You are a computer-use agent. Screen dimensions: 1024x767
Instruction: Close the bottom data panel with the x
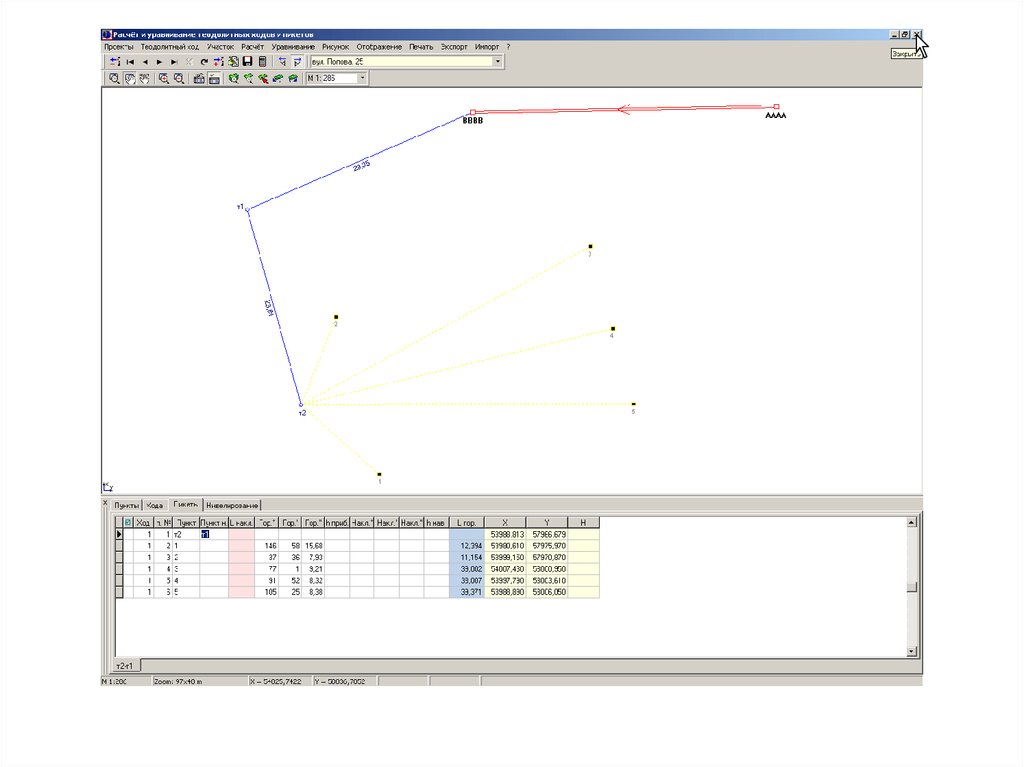pos(106,503)
